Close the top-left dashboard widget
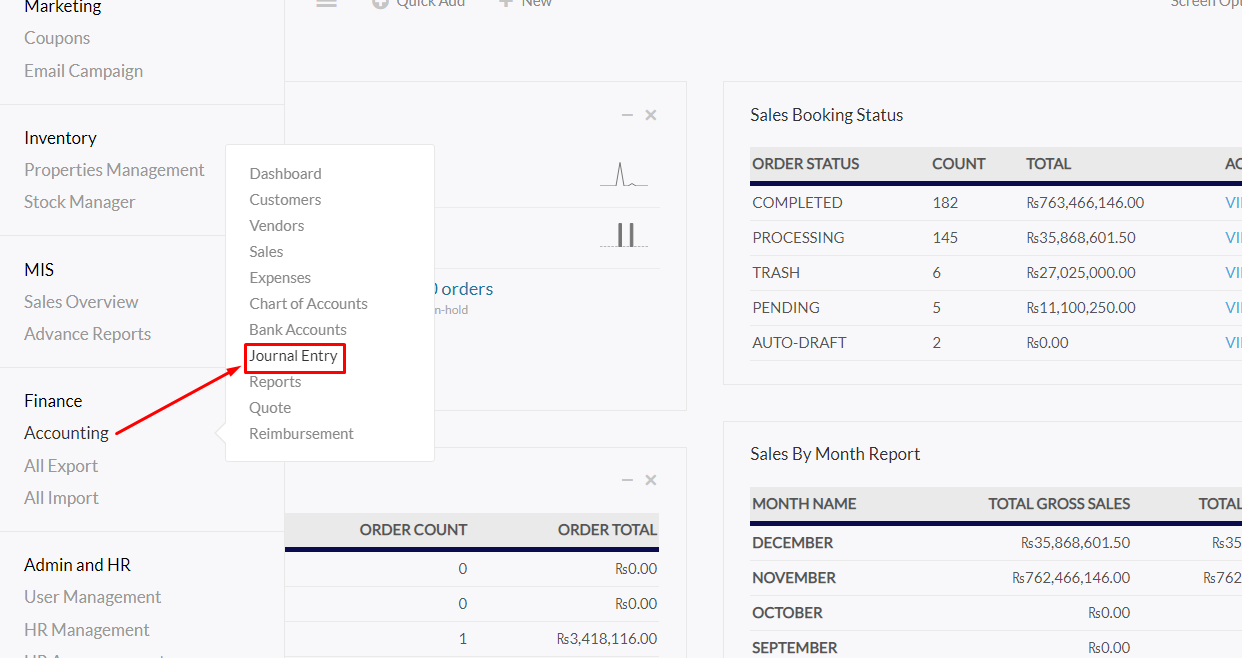1242x658 pixels. tap(651, 115)
